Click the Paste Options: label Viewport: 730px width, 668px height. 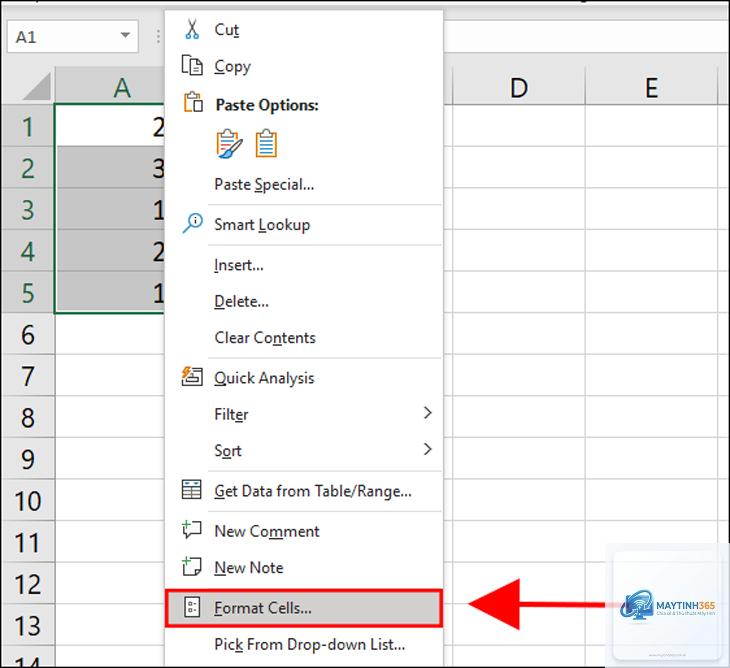click(x=267, y=105)
